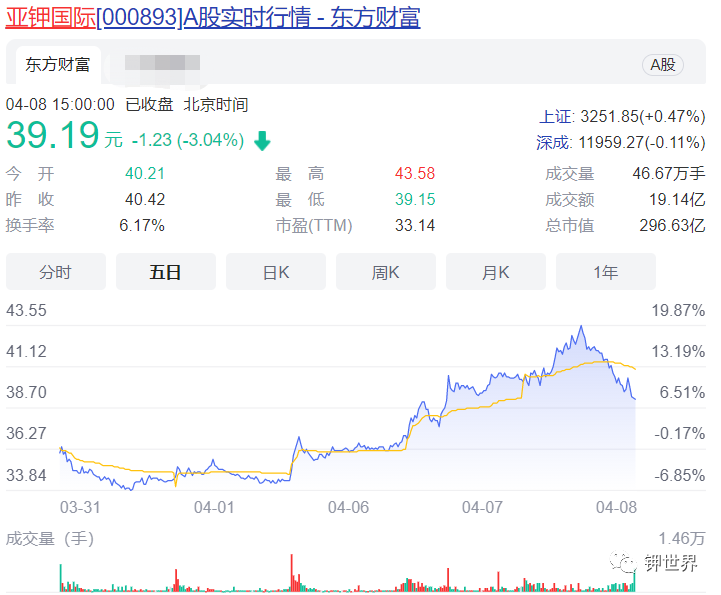Click the timestamp 04-08 15:00:00
The height and width of the screenshot is (595, 721).
[x=60, y=104]
